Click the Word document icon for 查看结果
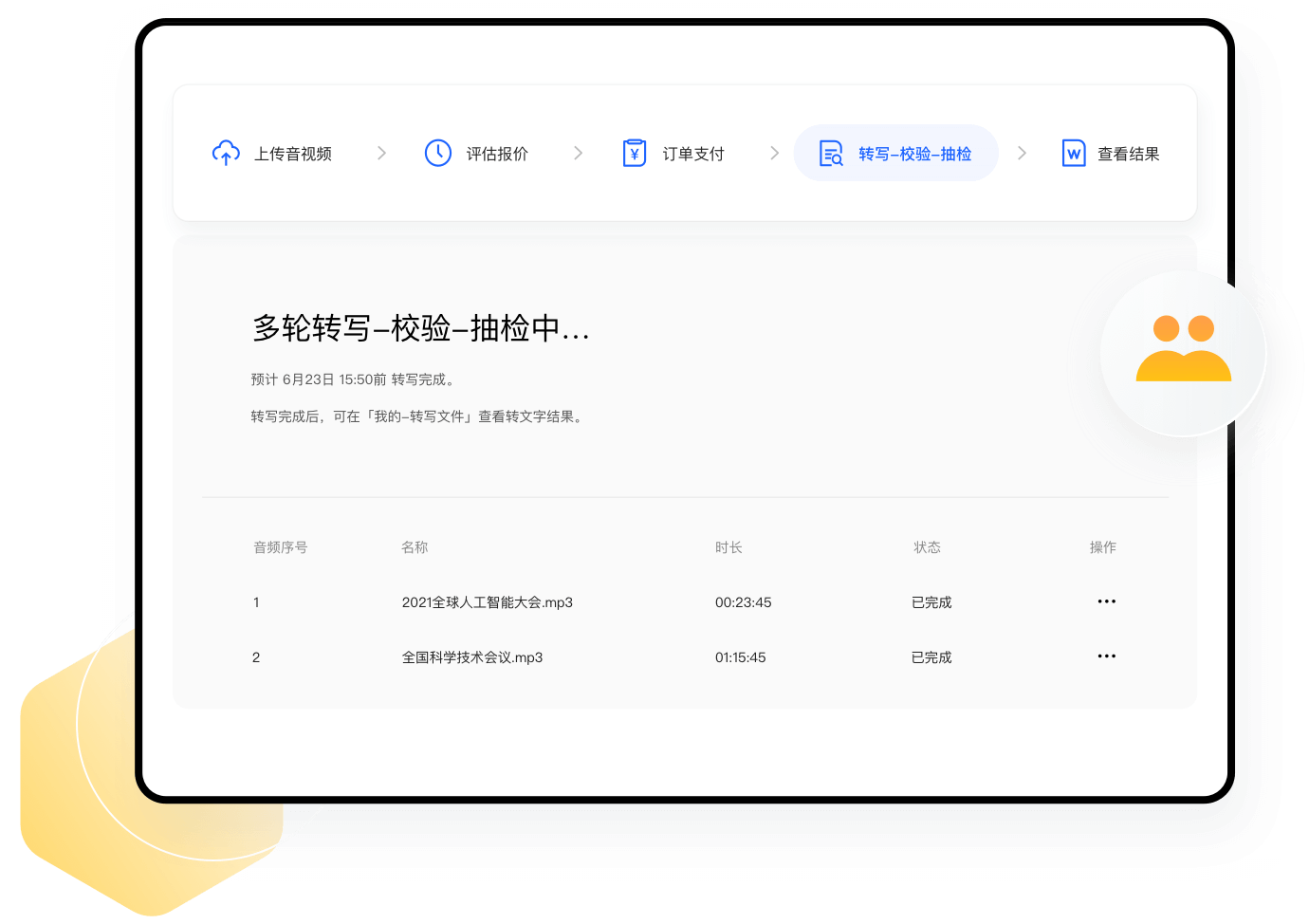This screenshot has width=1309, height=924. 1074,153
